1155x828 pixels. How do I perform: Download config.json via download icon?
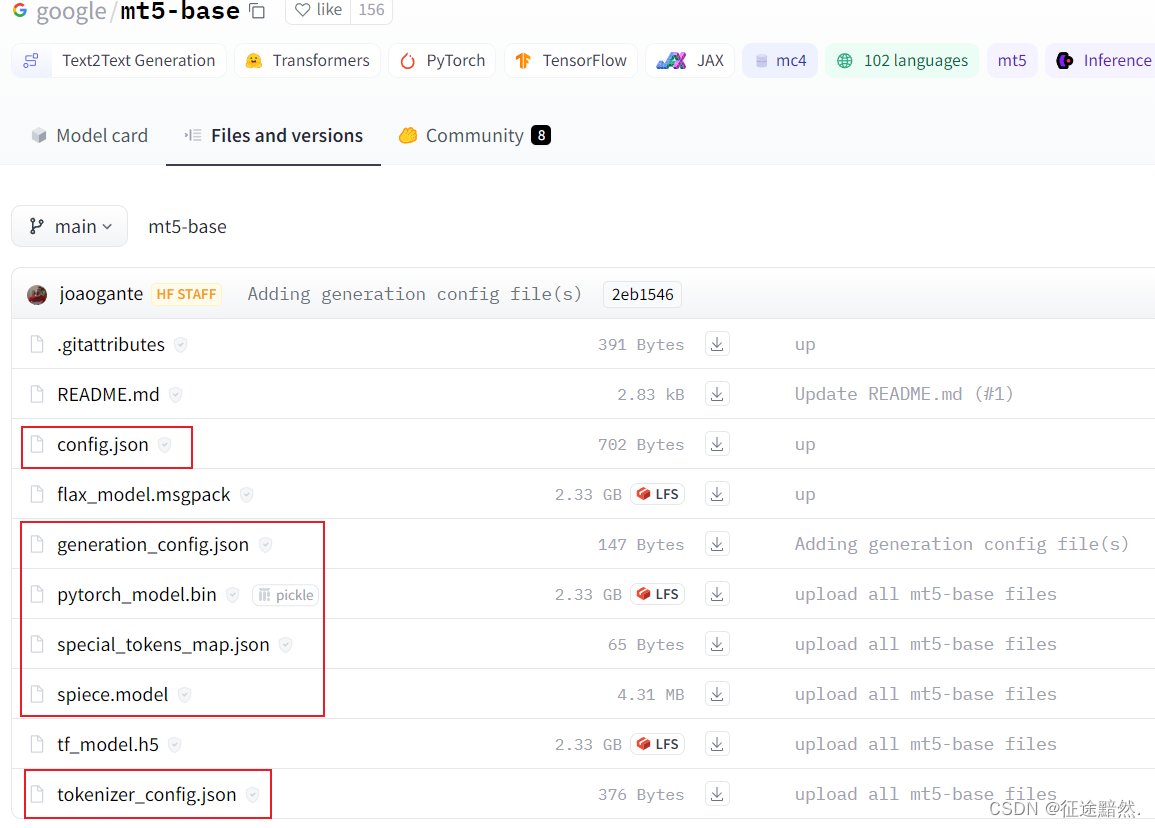click(x=717, y=444)
